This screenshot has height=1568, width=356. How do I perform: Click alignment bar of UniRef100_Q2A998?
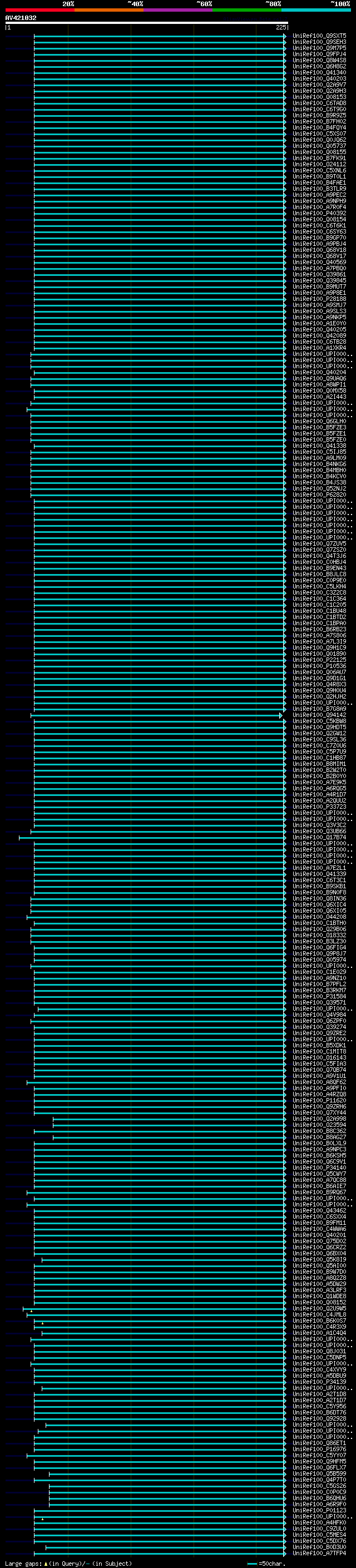(x=169, y=1119)
